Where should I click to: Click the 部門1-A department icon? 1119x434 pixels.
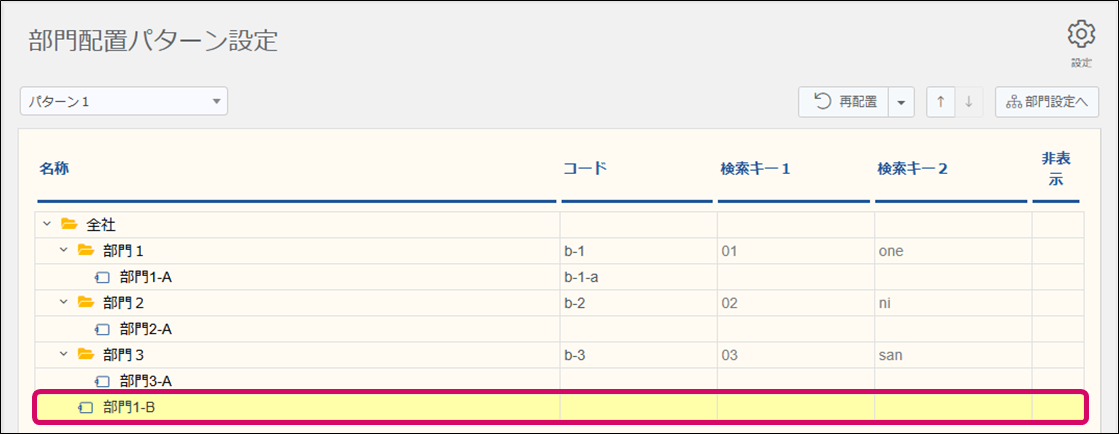click(x=102, y=277)
